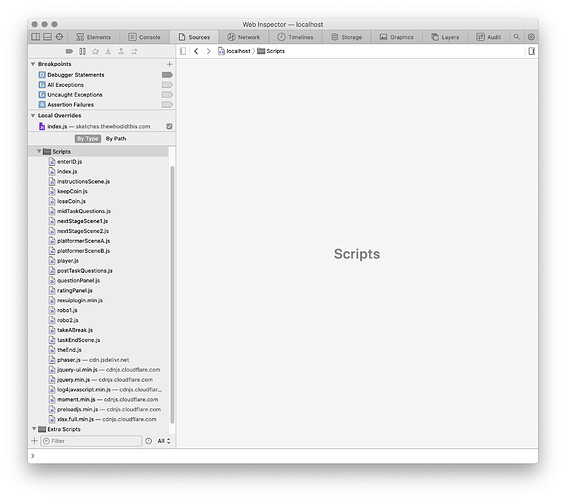Select By Path grouping

[x=116, y=139]
